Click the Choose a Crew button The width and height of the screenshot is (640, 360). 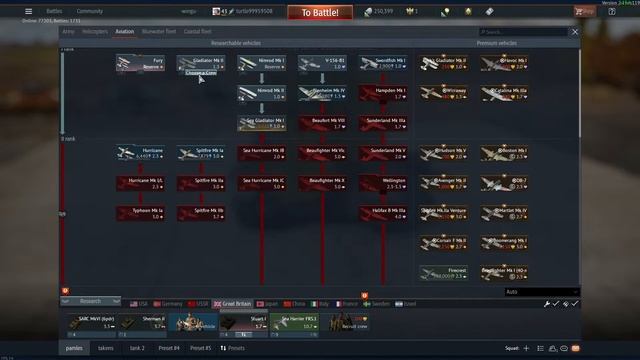[x=201, y=73]
